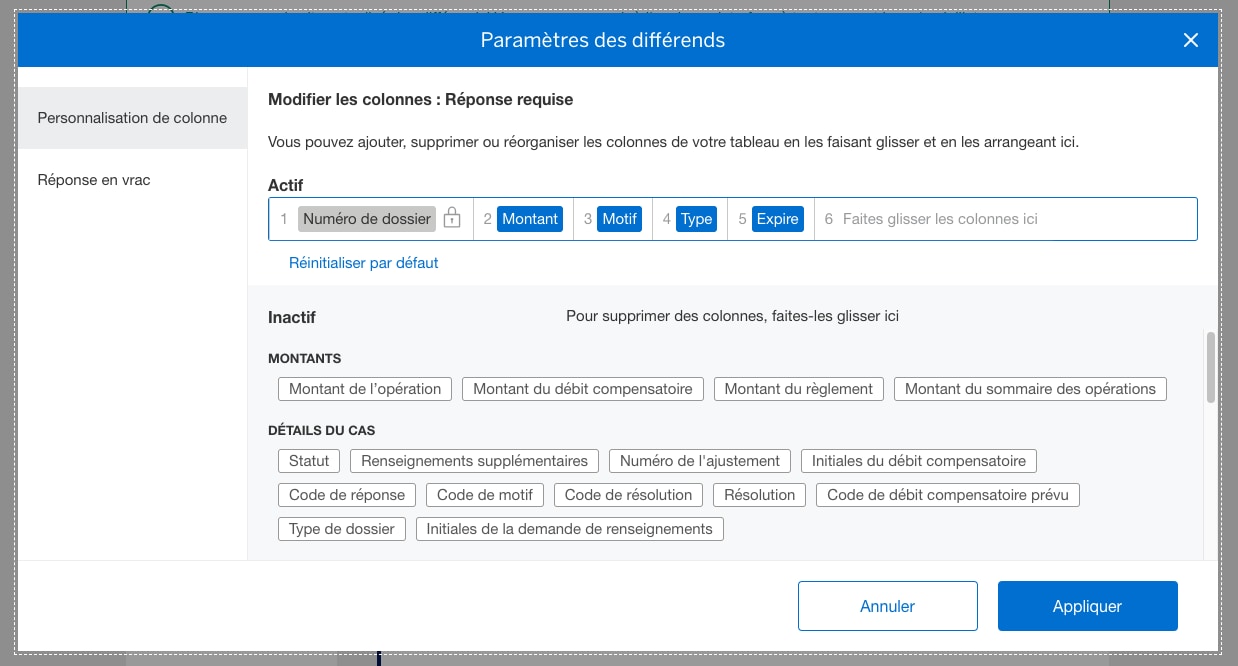
Task: Select the Code de réponse column
Action: [346, 495]
